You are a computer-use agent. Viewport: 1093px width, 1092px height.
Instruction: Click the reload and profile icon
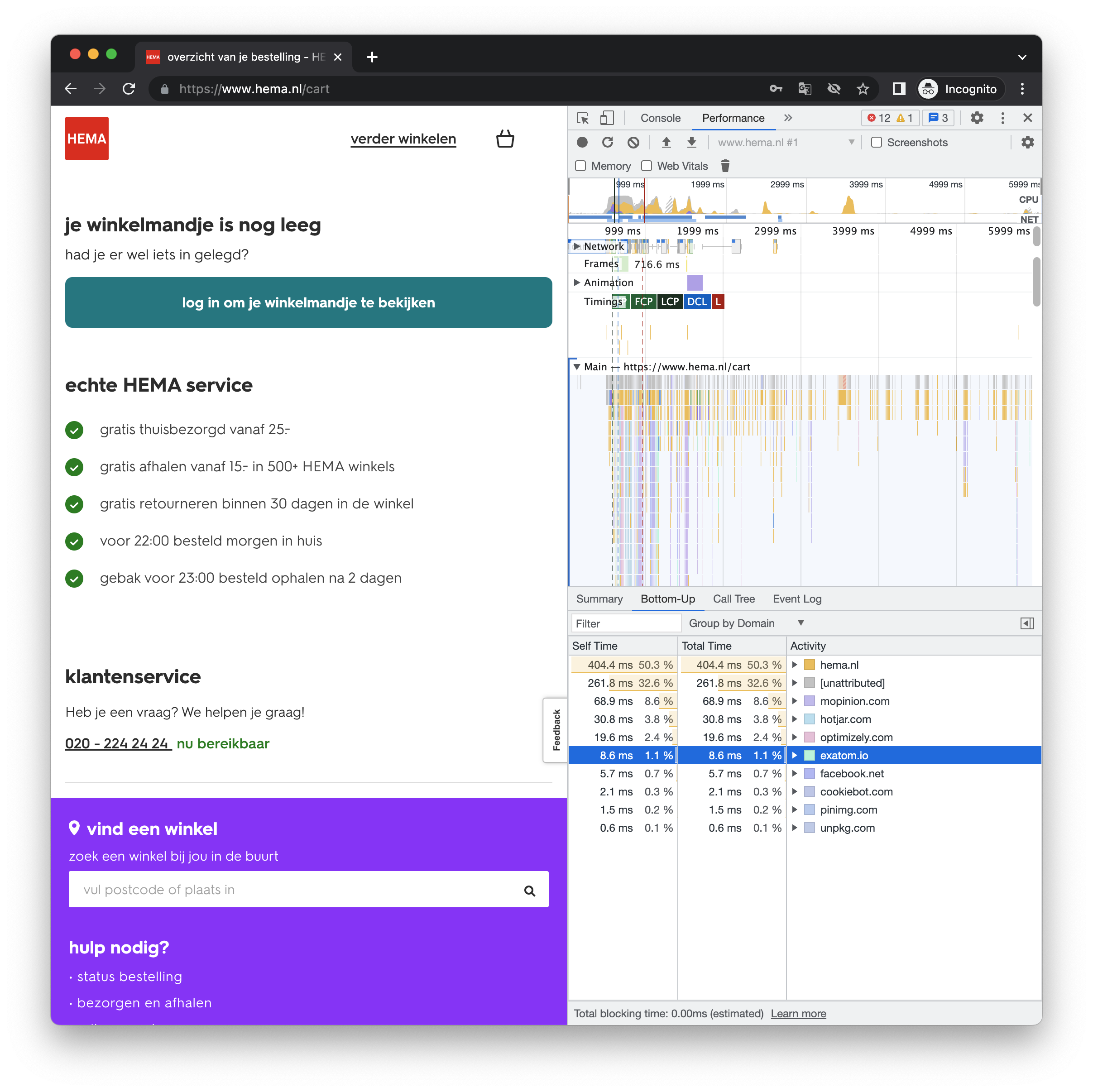coord(608,142)
